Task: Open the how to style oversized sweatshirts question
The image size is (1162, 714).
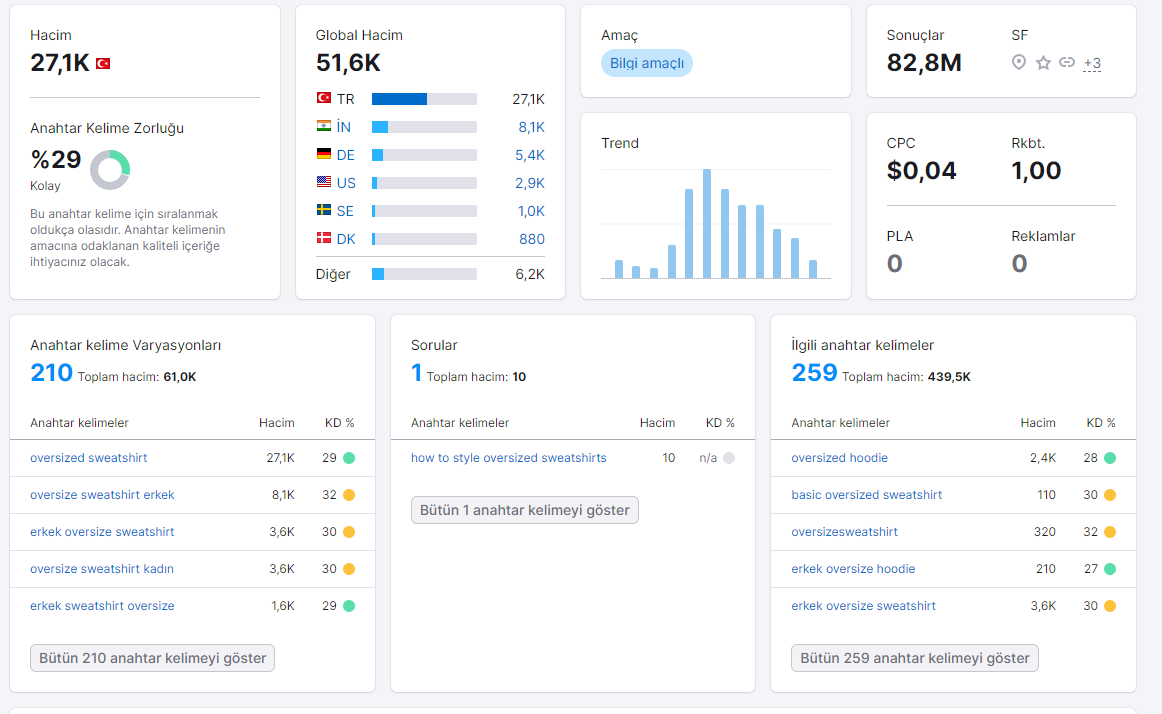Action: tap(508, 457)
